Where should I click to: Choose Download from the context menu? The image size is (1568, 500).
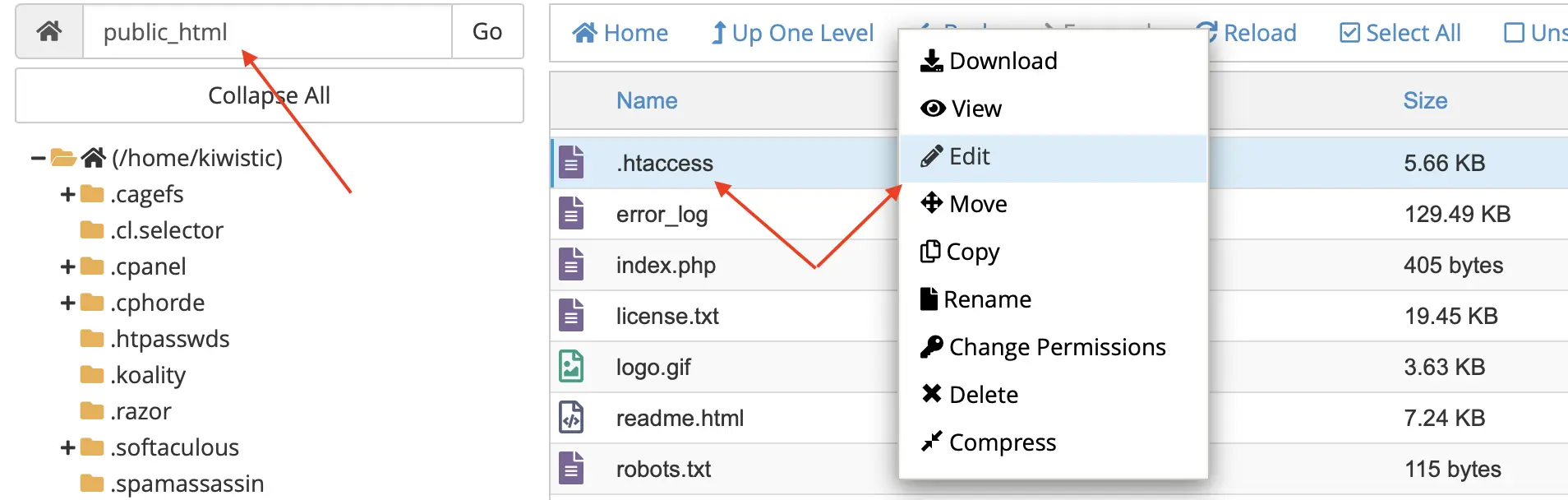click(x=1054, y=61)
